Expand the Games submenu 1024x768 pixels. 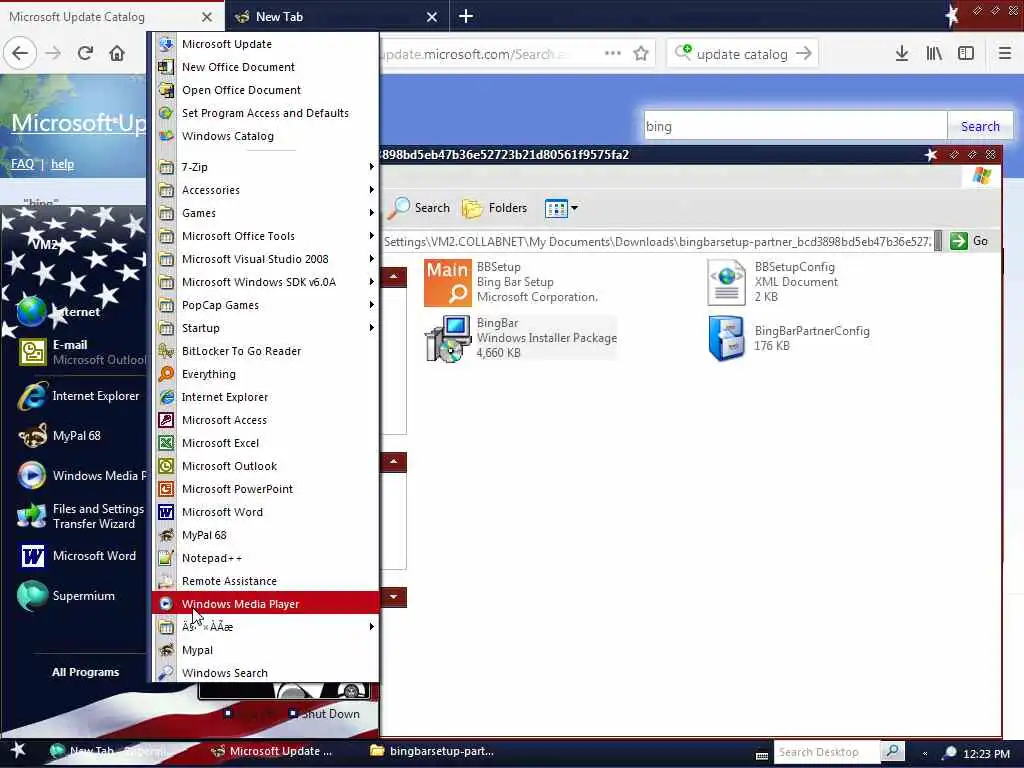pos(265,213)
